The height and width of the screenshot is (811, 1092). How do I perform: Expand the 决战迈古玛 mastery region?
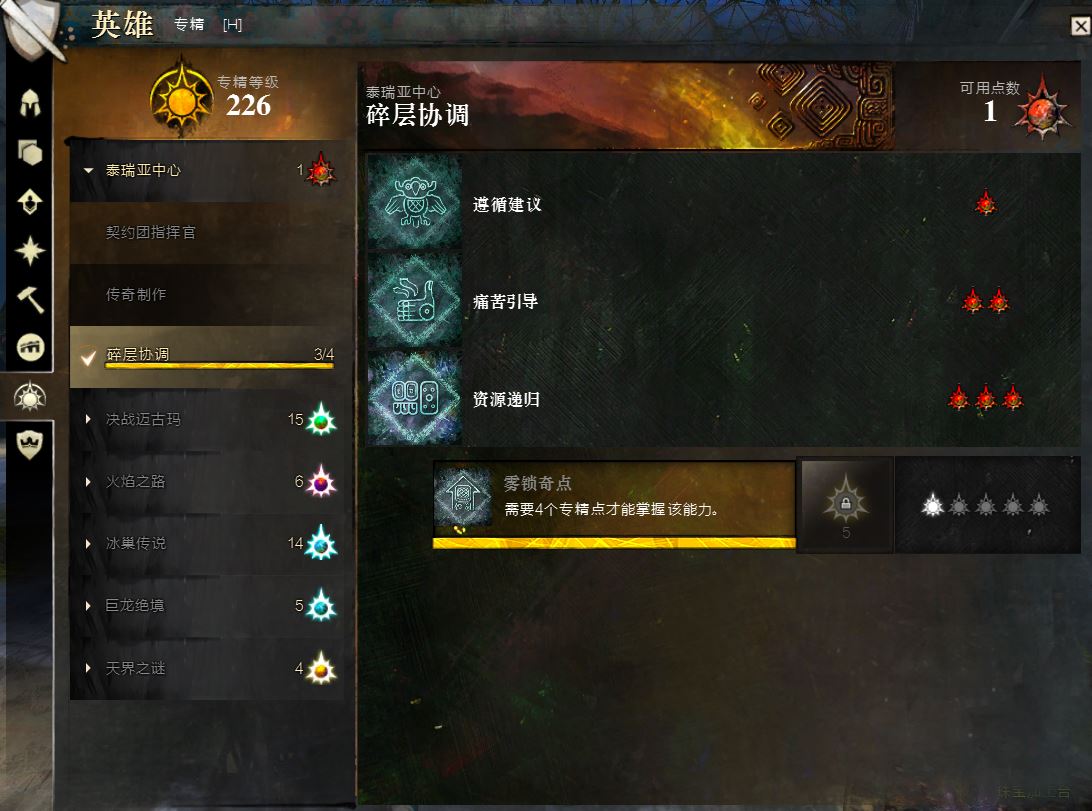88,419
